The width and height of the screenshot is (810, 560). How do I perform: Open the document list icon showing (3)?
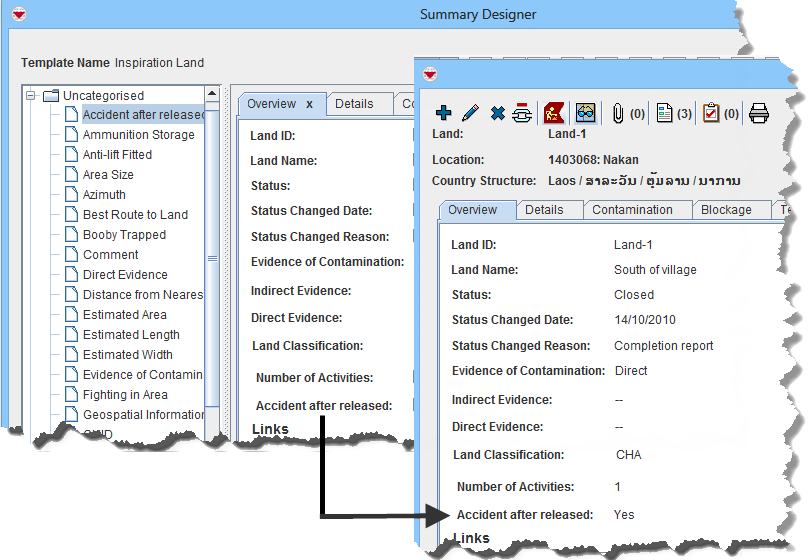[664, 113]
